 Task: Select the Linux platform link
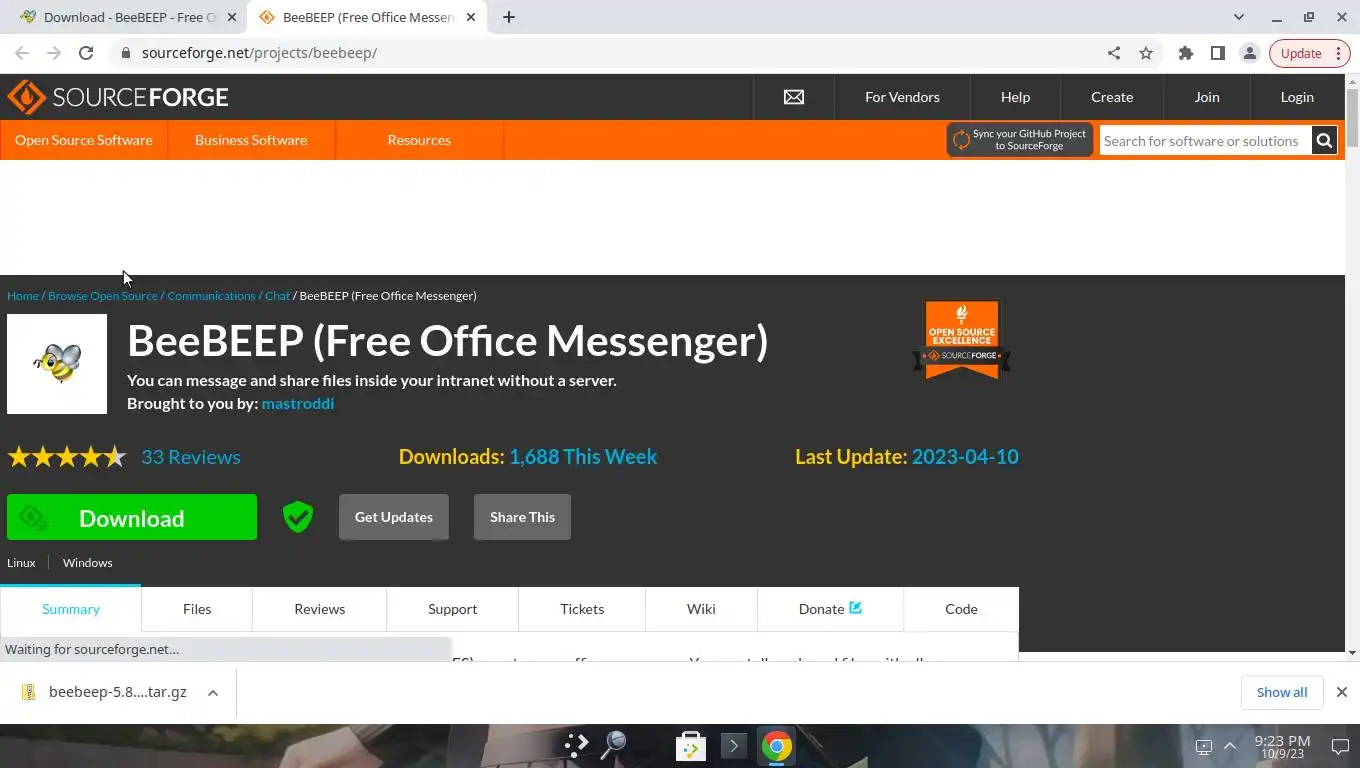[x=21, y=563]
